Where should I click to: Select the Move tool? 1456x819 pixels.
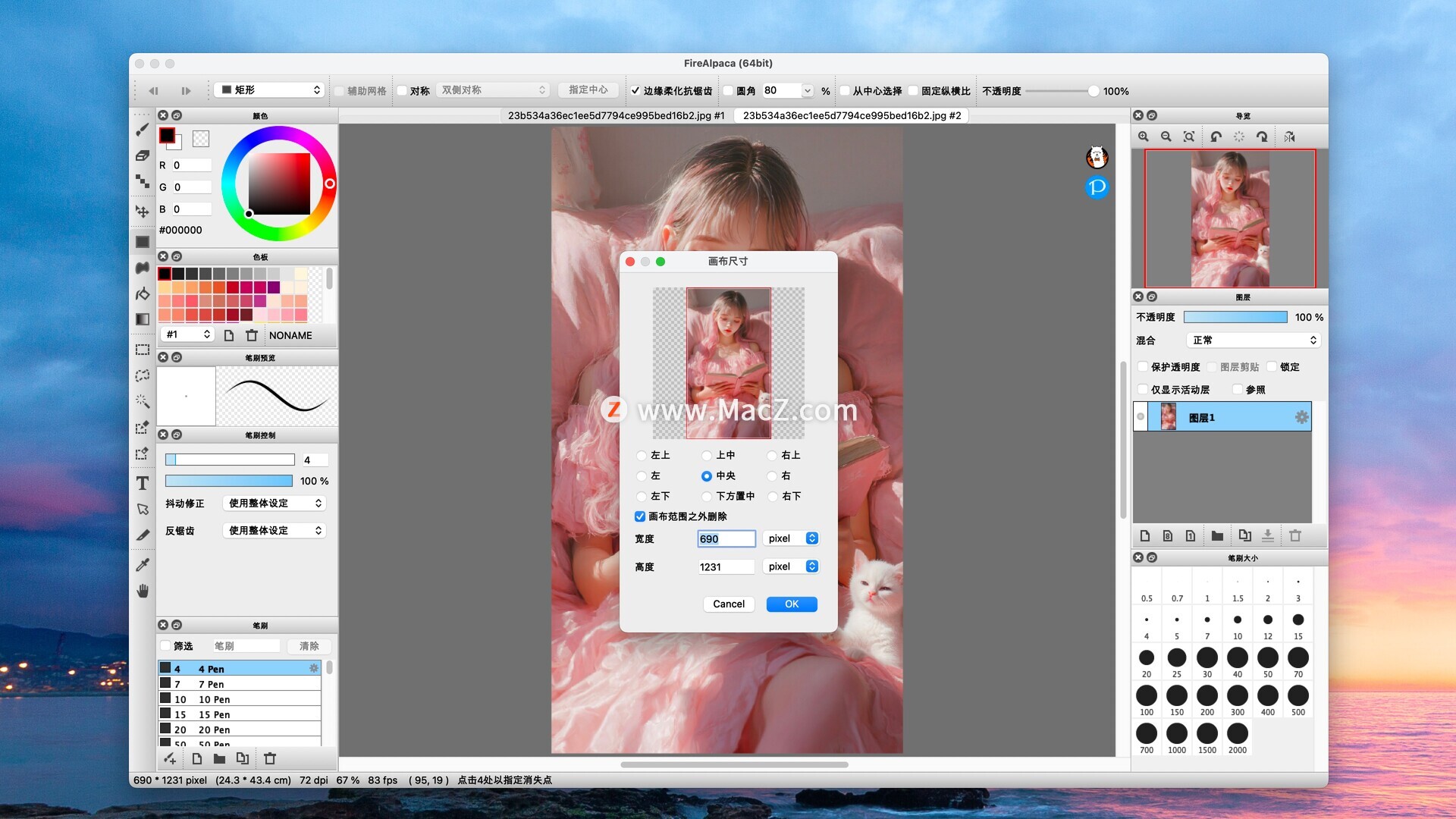142,212
